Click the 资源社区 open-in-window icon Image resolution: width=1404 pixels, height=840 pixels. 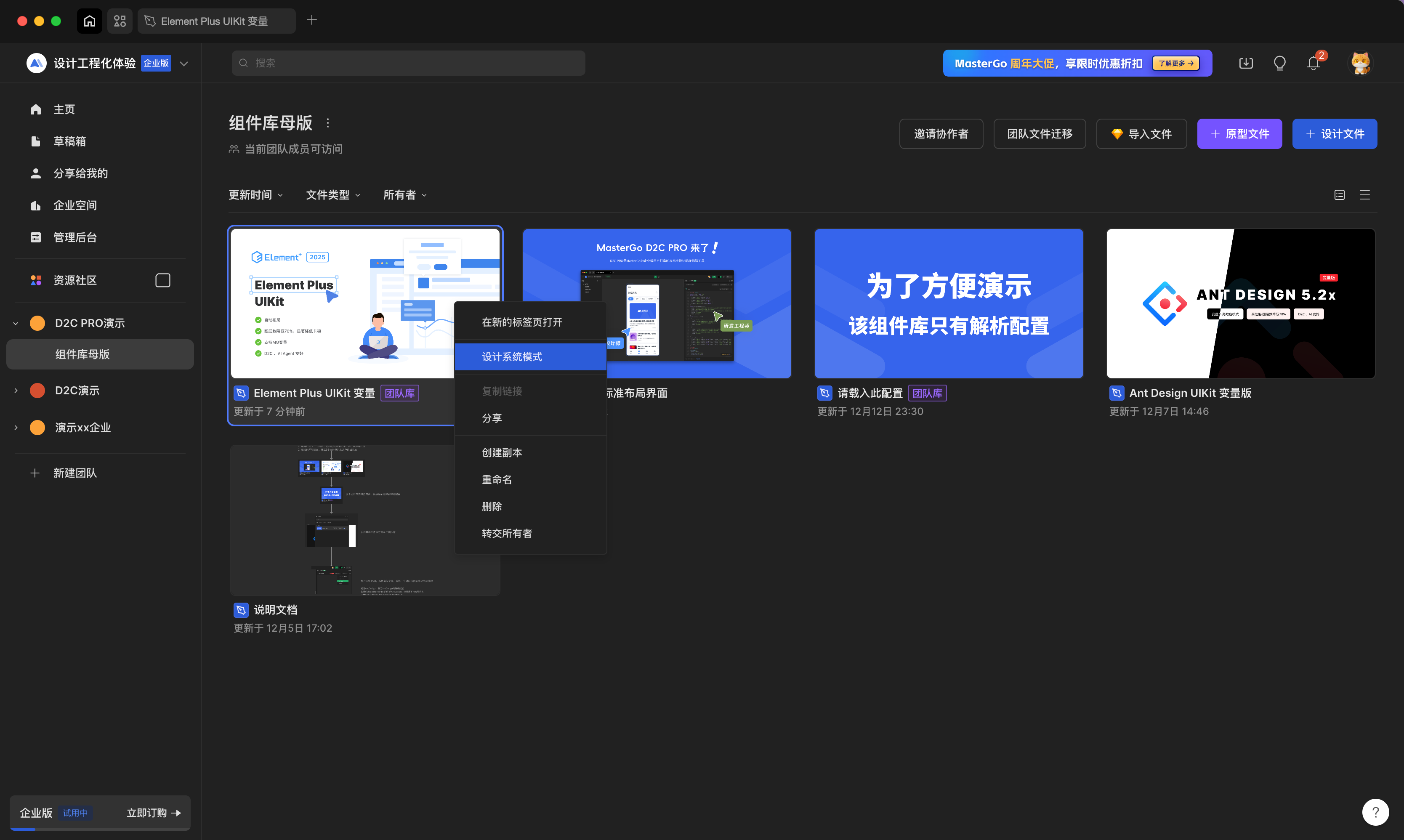(x=163, y=280)
